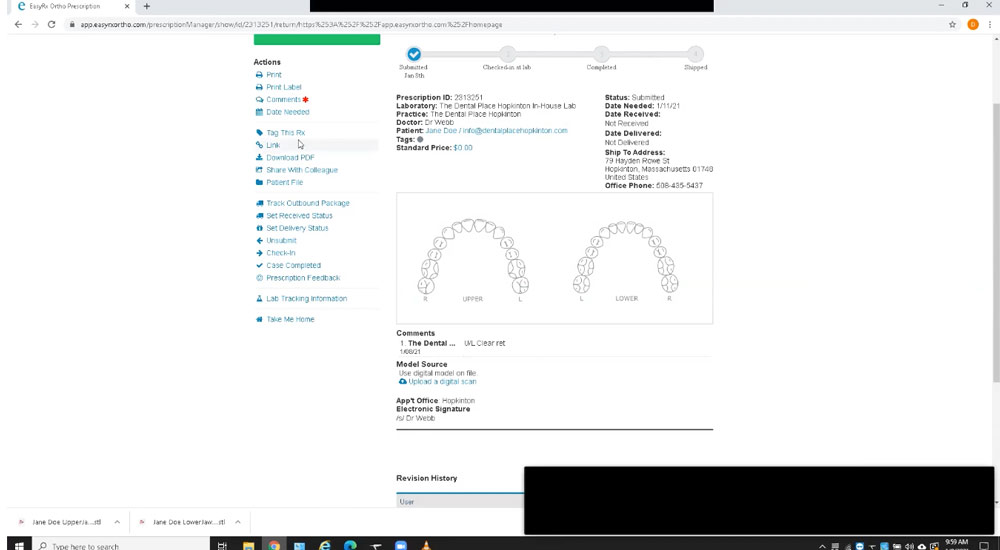Open a new browser tab
The image size is (1000, 550).
click(x=147, y=6)
